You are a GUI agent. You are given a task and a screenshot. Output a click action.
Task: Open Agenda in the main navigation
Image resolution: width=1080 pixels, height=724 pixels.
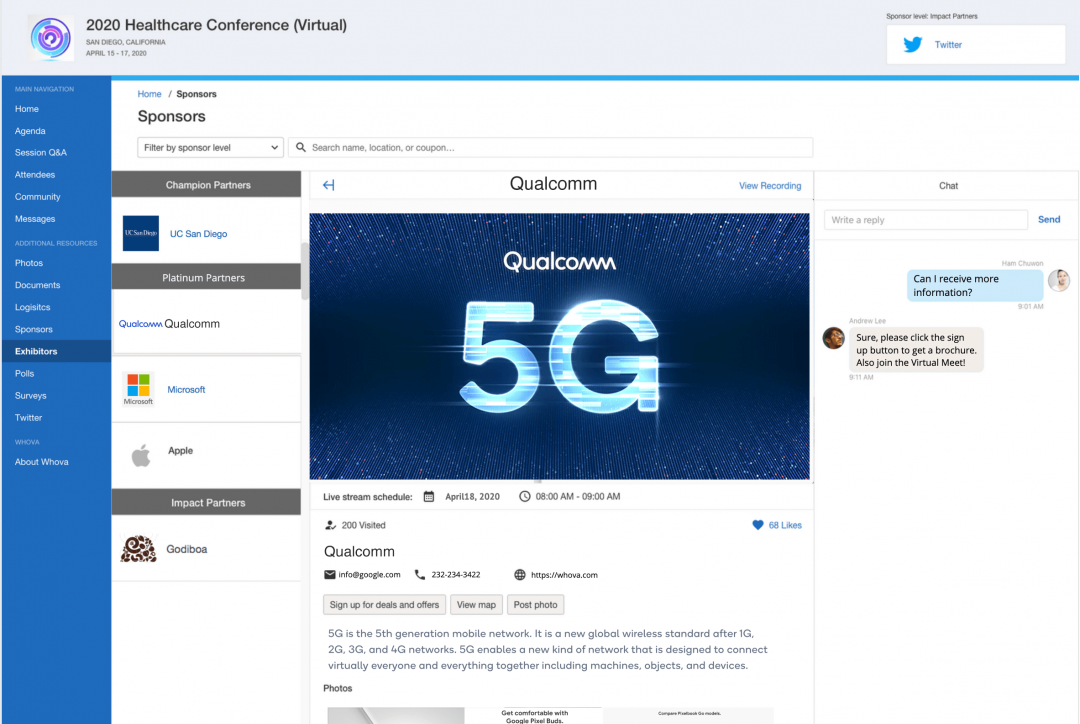click(30, 131)
